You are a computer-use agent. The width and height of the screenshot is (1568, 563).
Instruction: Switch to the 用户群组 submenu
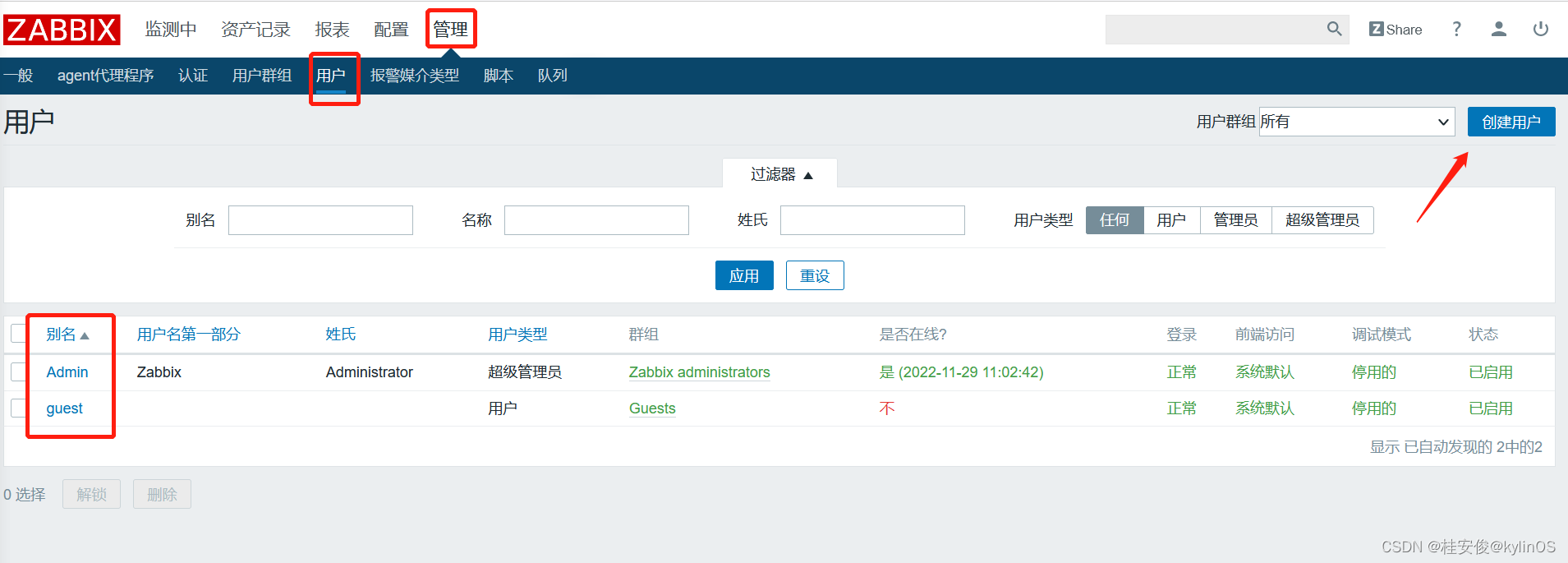pos(262,76)
